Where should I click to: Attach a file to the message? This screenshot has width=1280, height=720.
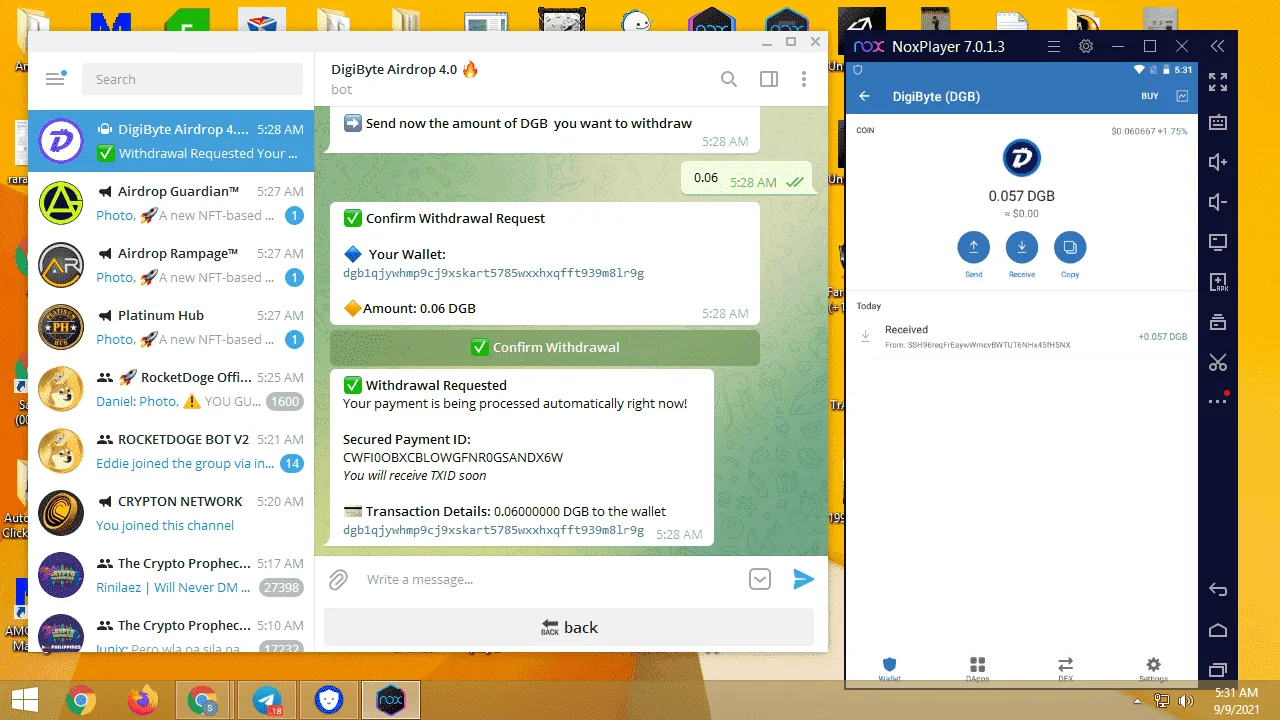[339, 580]
